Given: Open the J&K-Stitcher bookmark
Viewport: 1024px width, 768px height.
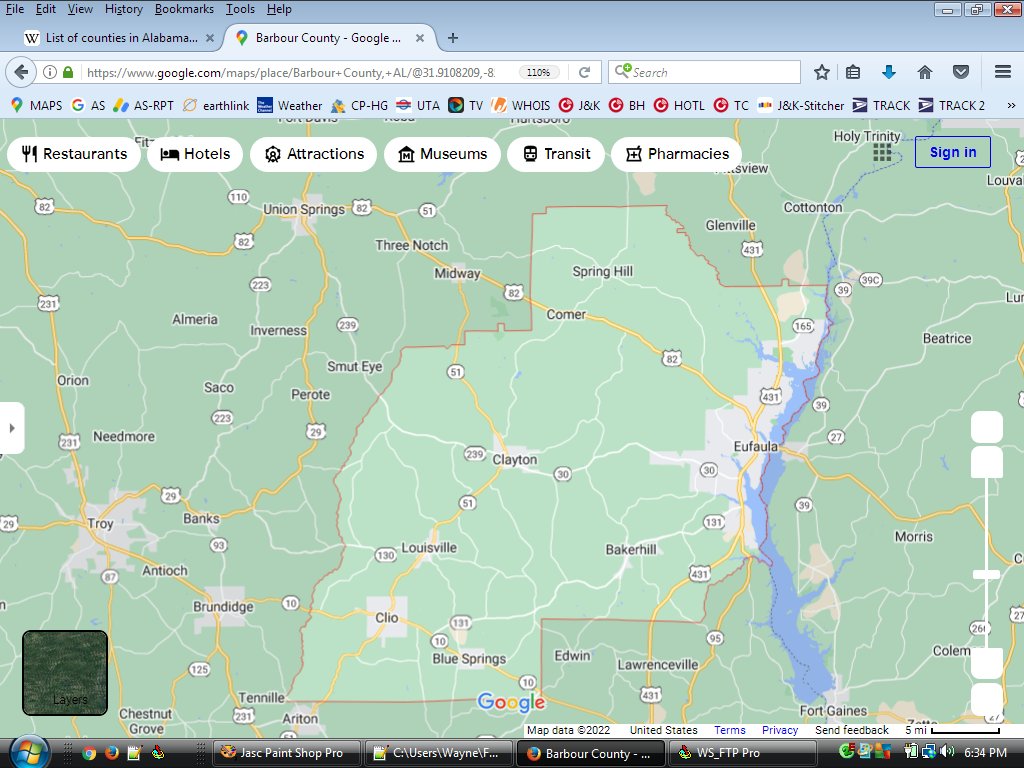Looking at the screenshot, I should [801, 105].
